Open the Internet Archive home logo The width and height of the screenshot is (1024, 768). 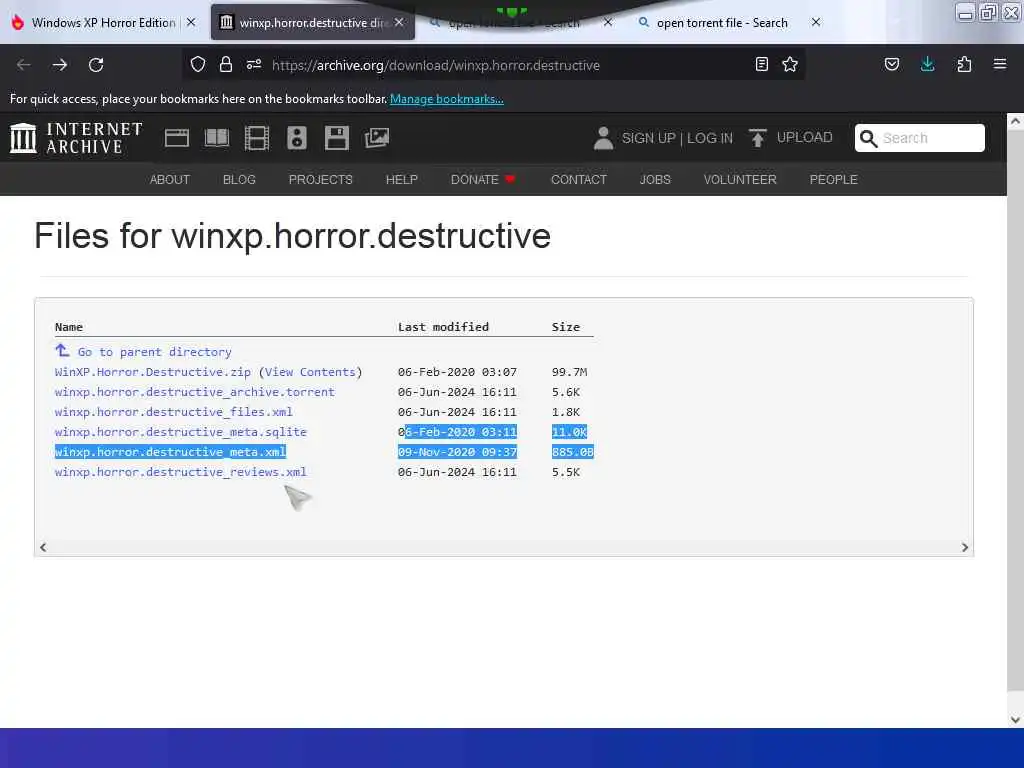click(x=76, y=138)
